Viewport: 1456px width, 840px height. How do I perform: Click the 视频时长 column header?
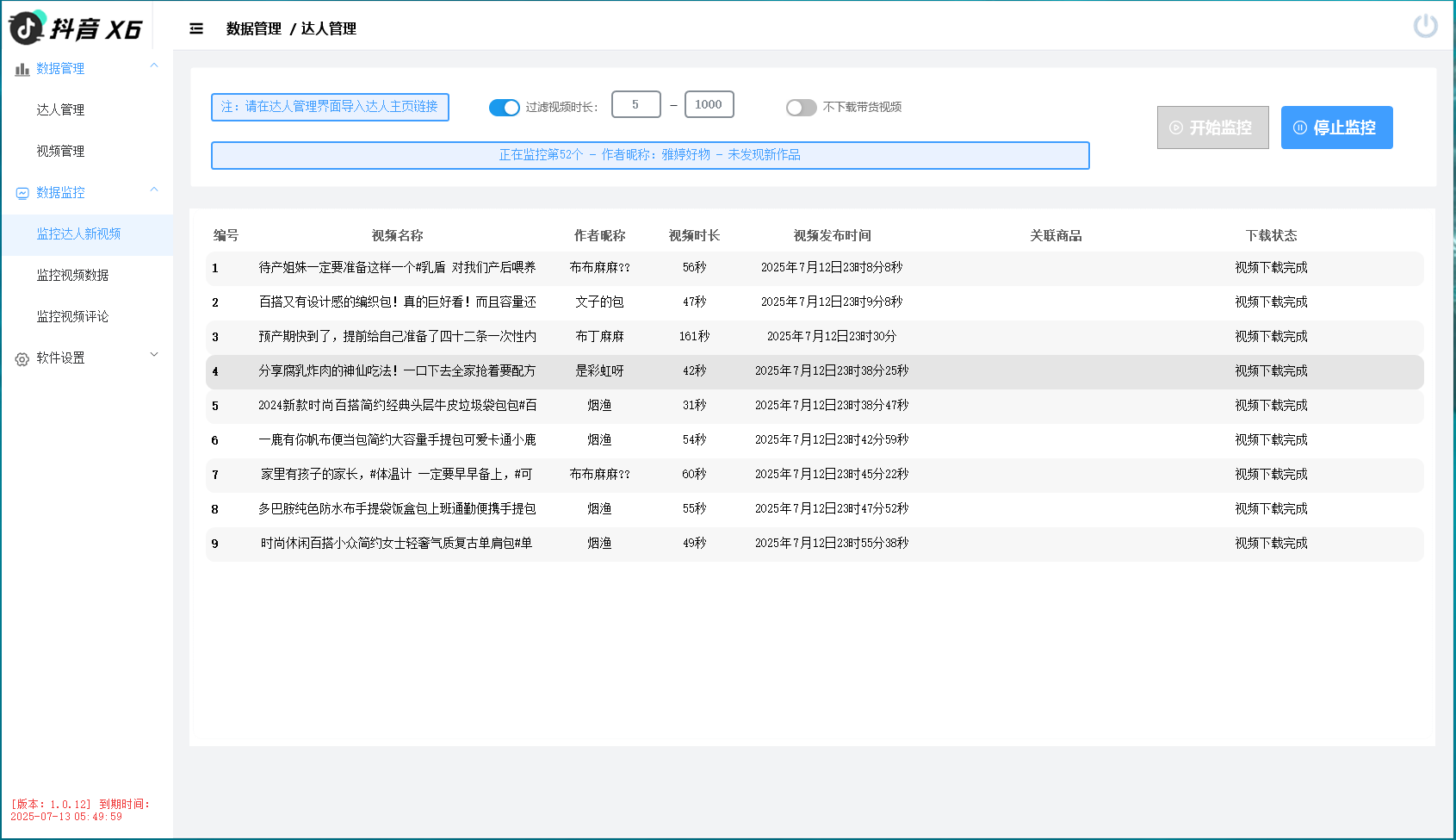pos(695,235)
